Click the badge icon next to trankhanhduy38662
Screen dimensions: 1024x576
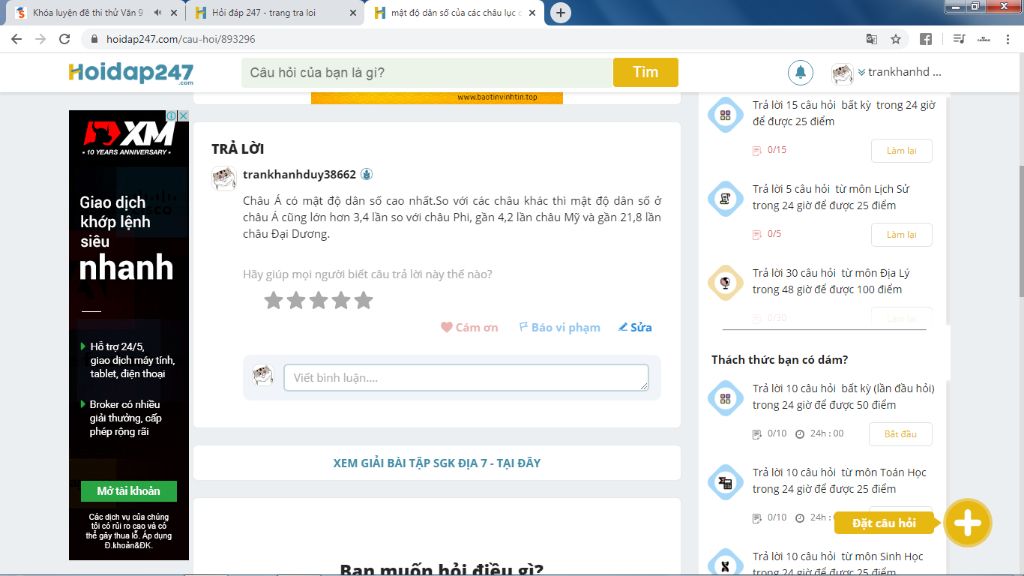pyautogui.click(x=366, y=174)
